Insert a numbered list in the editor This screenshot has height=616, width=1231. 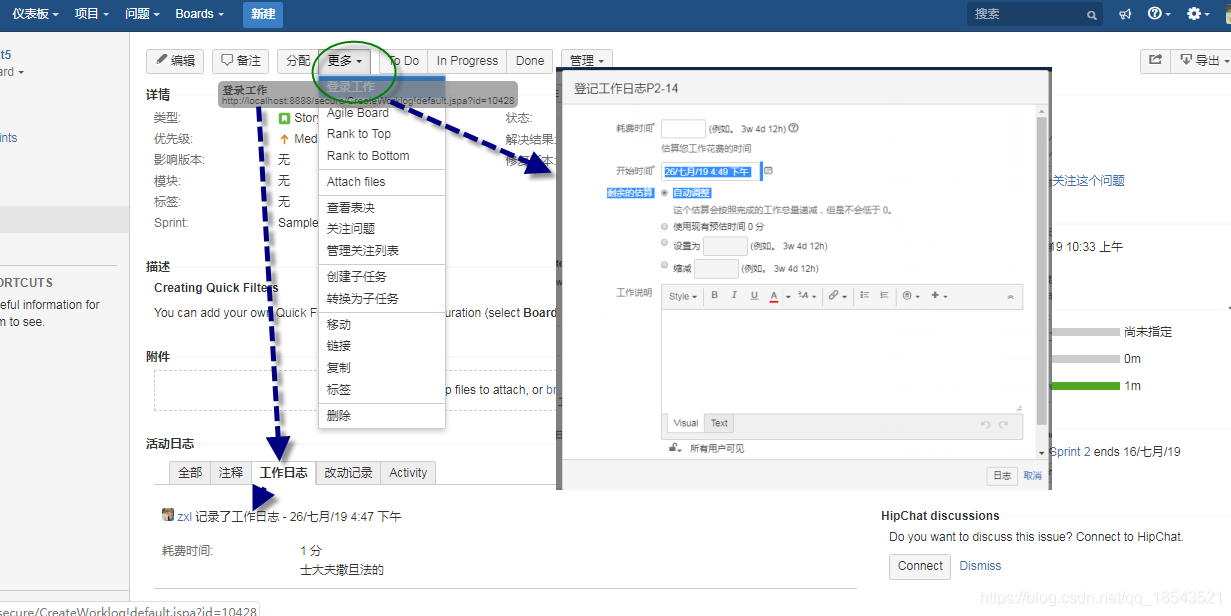(x=884, y=296)
